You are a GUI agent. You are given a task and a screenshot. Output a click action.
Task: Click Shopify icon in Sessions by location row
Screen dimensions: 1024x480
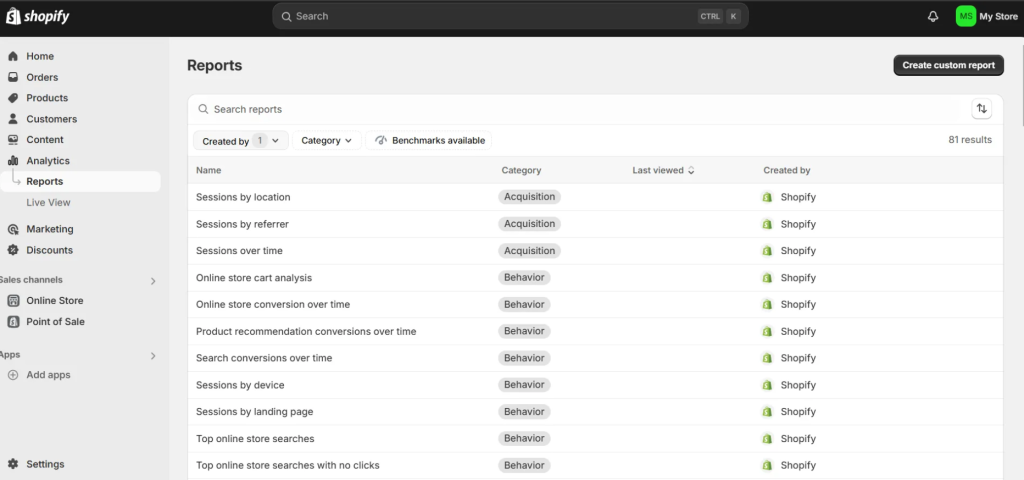[767, 197]
